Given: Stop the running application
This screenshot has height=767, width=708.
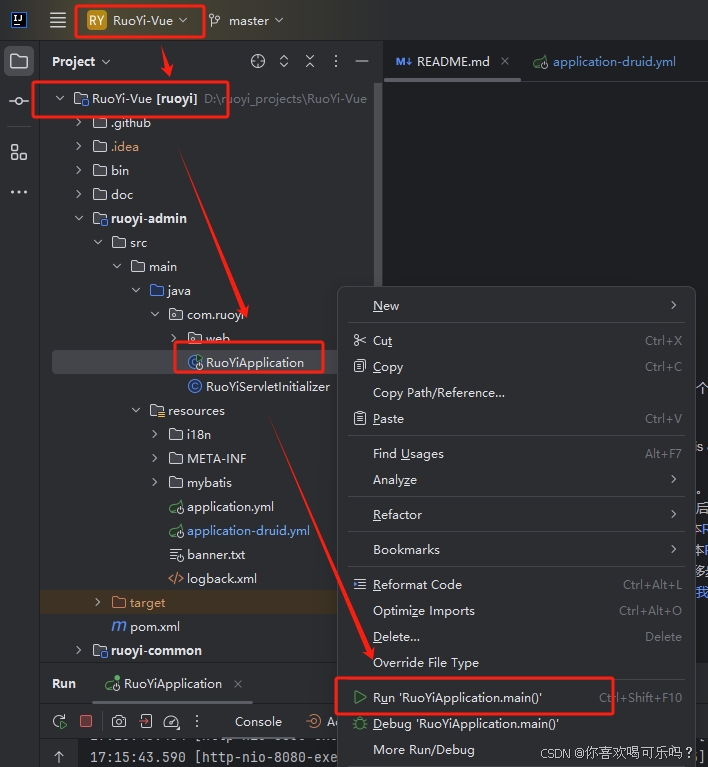Looking at the screenshot, I should tap(86, 721).
